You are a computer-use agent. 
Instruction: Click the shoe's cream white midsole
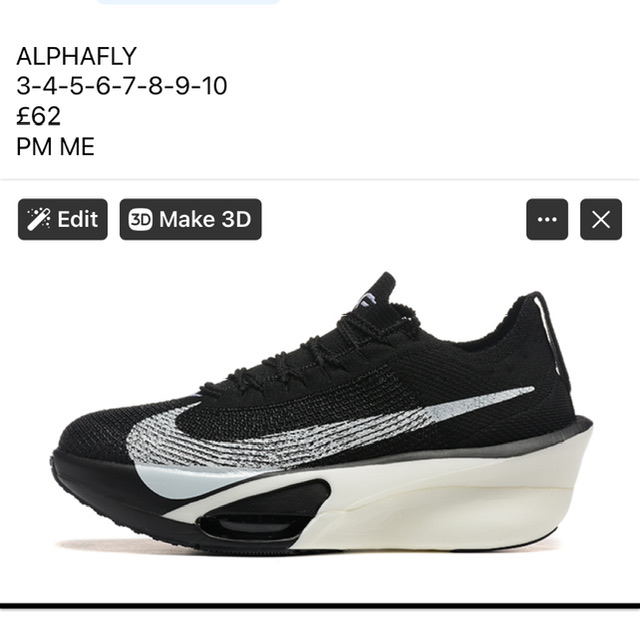pos(441,502)
